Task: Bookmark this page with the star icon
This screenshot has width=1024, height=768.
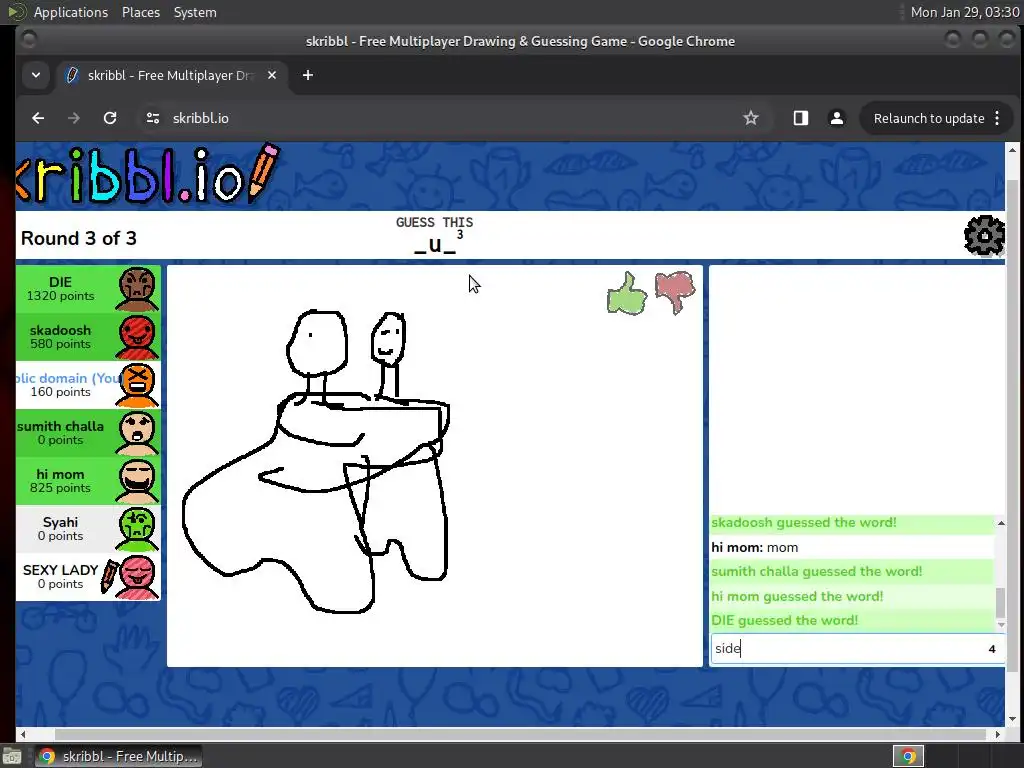Action: (x=751, y=118)
